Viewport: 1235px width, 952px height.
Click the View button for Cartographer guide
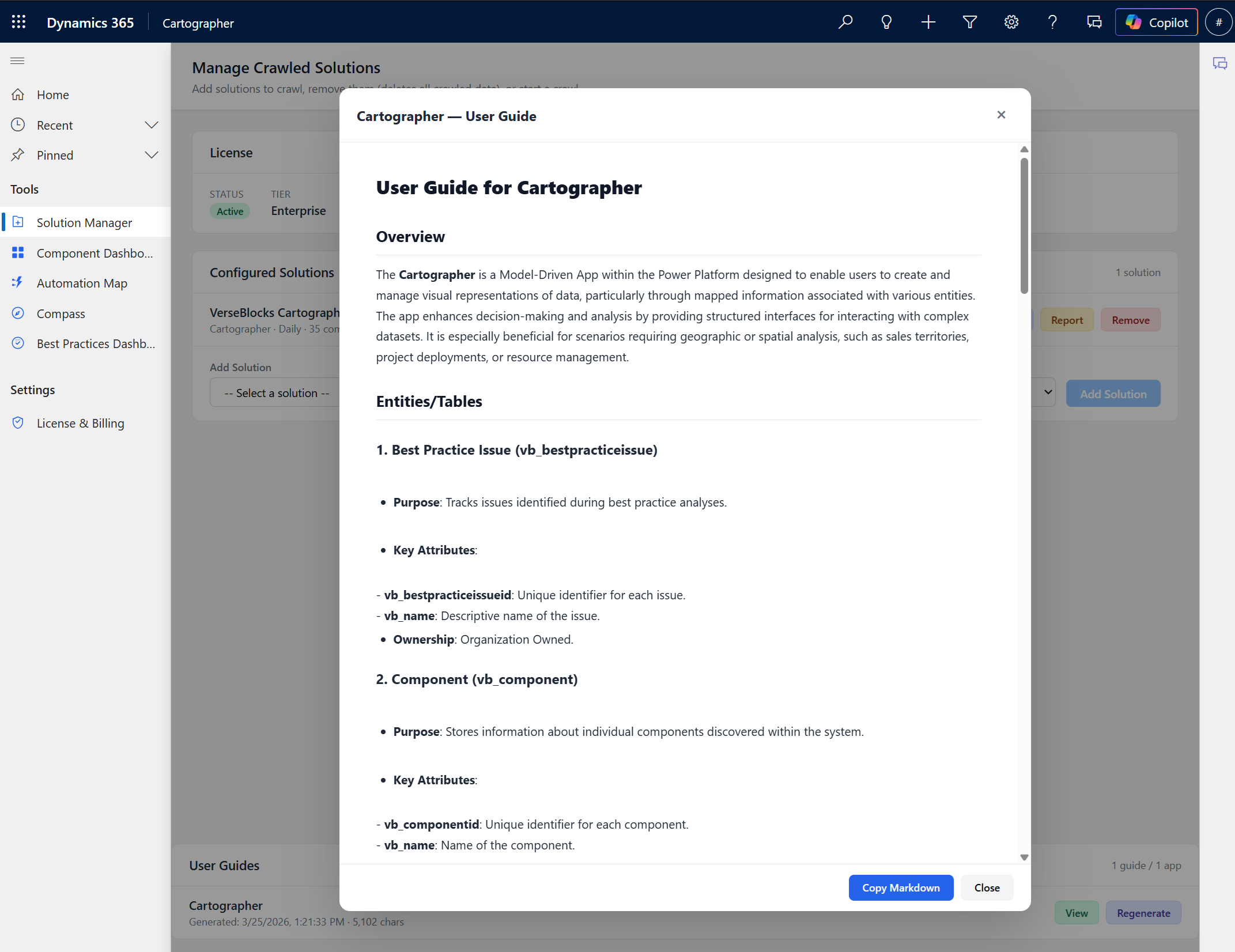(1076, 913)
